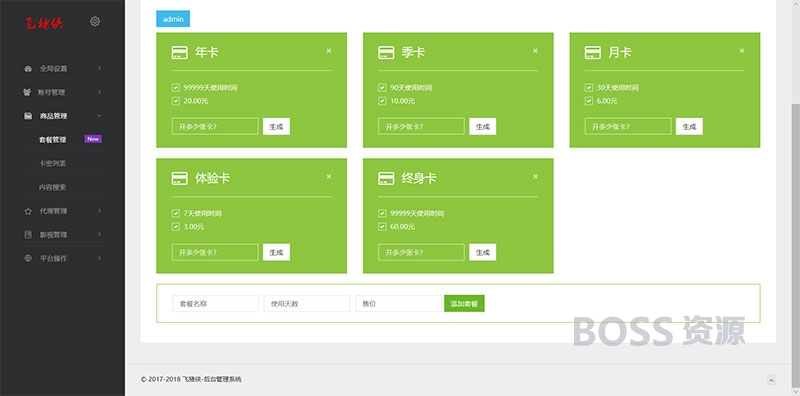Click the globe icon next to 平台操作
This screenshot has width=800, height=396.
[28, 258]
